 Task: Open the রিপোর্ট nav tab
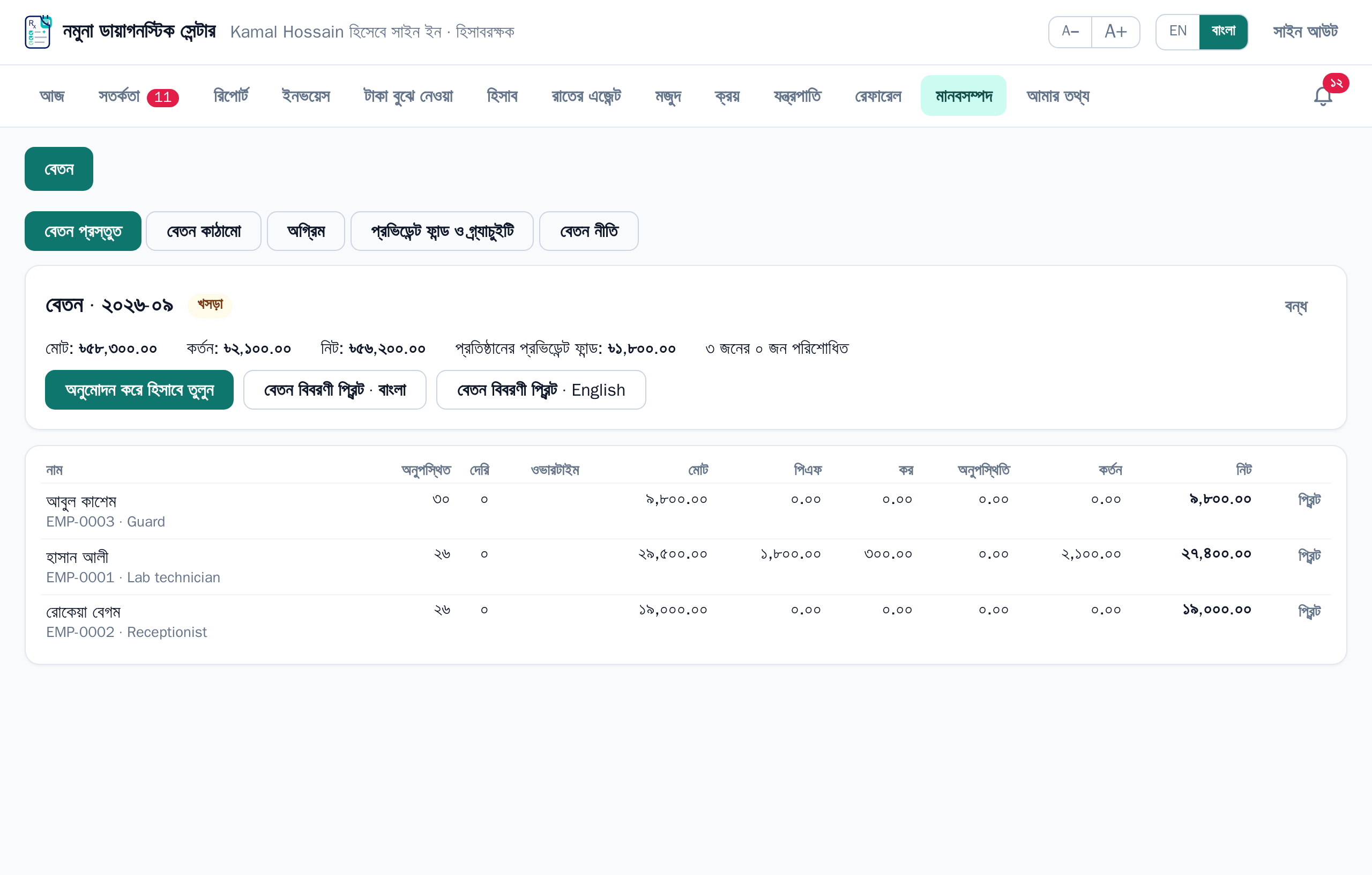(x=231, y=96)
